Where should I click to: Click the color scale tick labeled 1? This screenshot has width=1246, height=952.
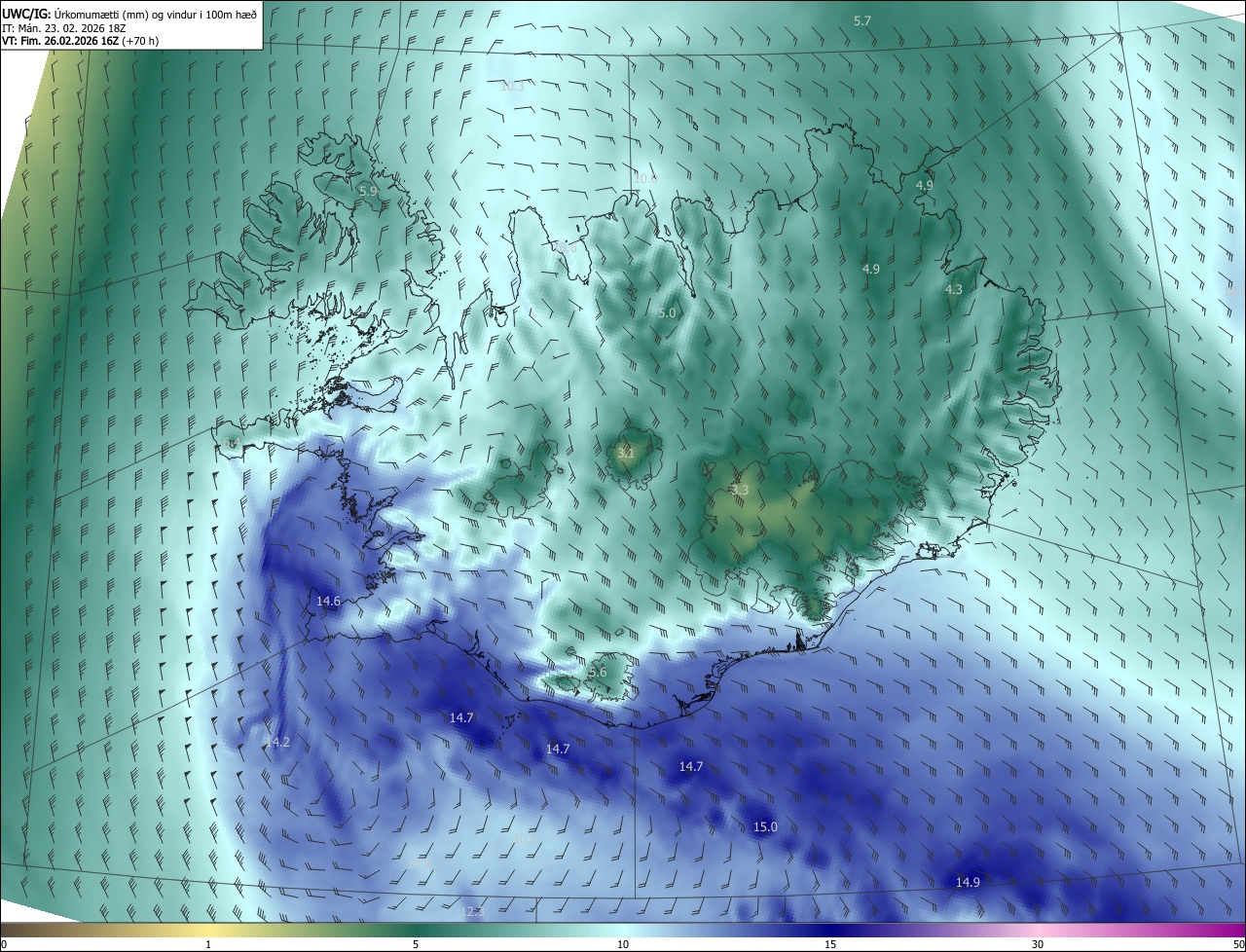[x=208, y=944]
